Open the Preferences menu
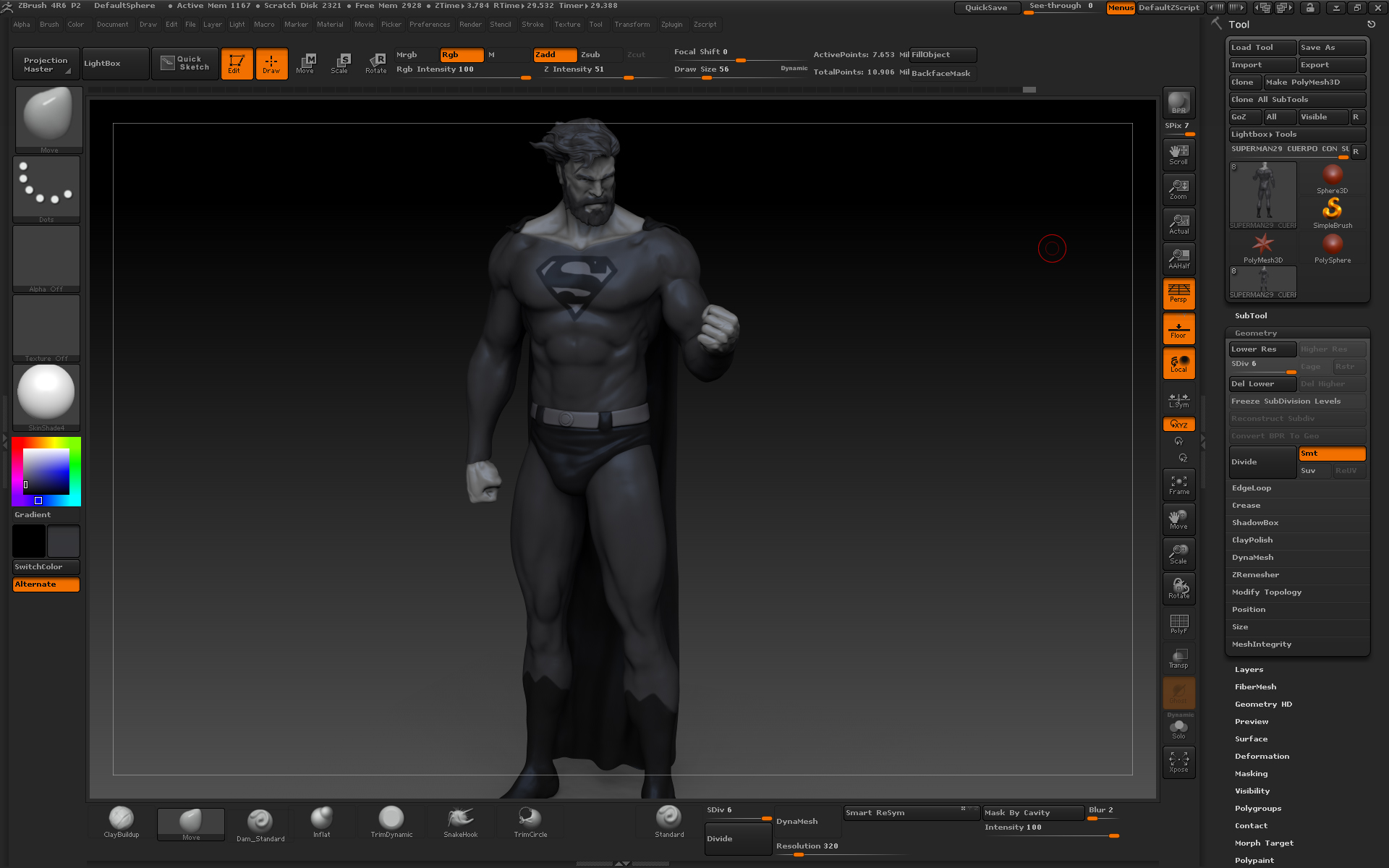1389x868 pixels. (x=429, y=25)
